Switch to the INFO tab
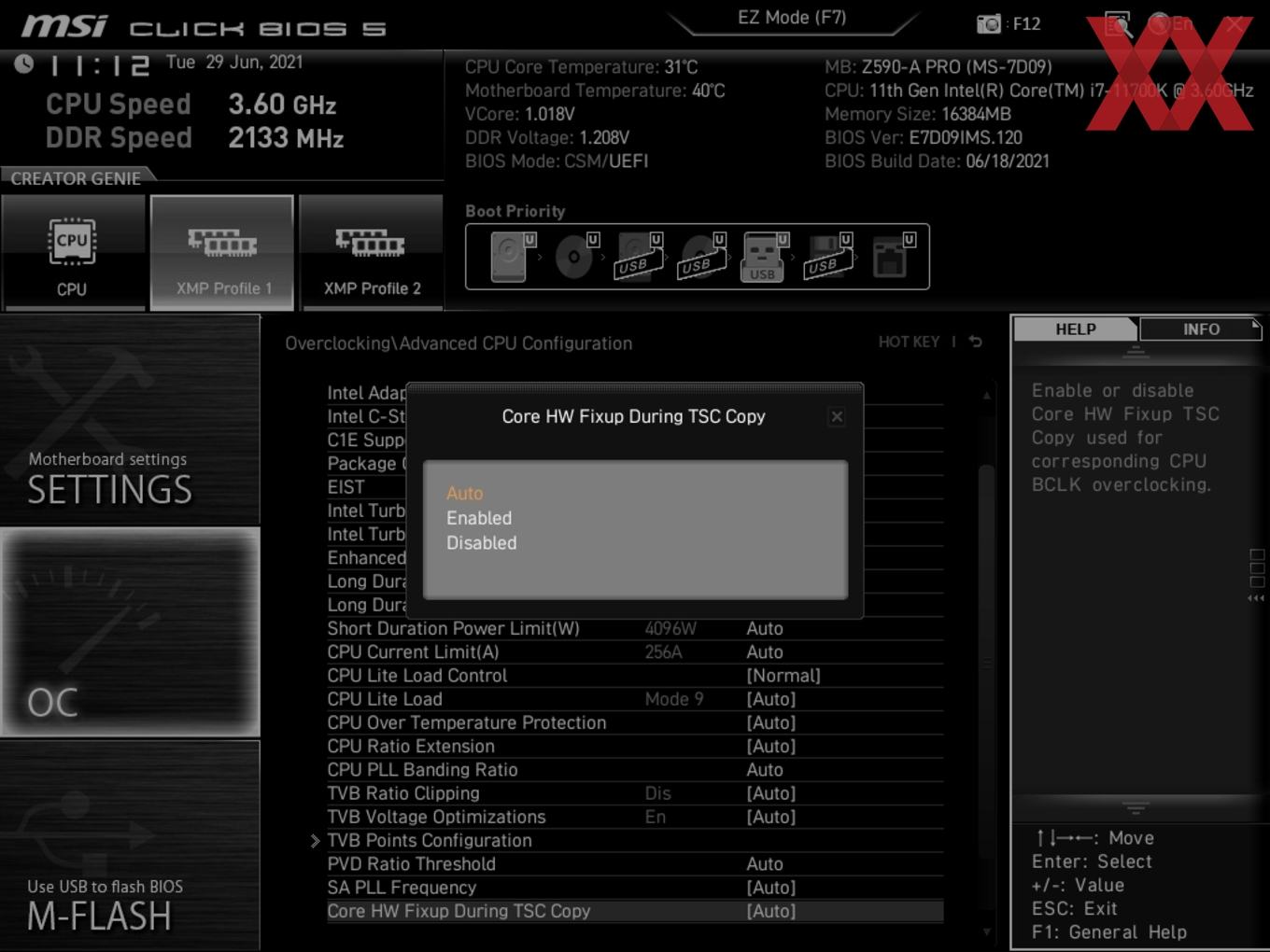The image size is (1270, 952). (1201, 329)
